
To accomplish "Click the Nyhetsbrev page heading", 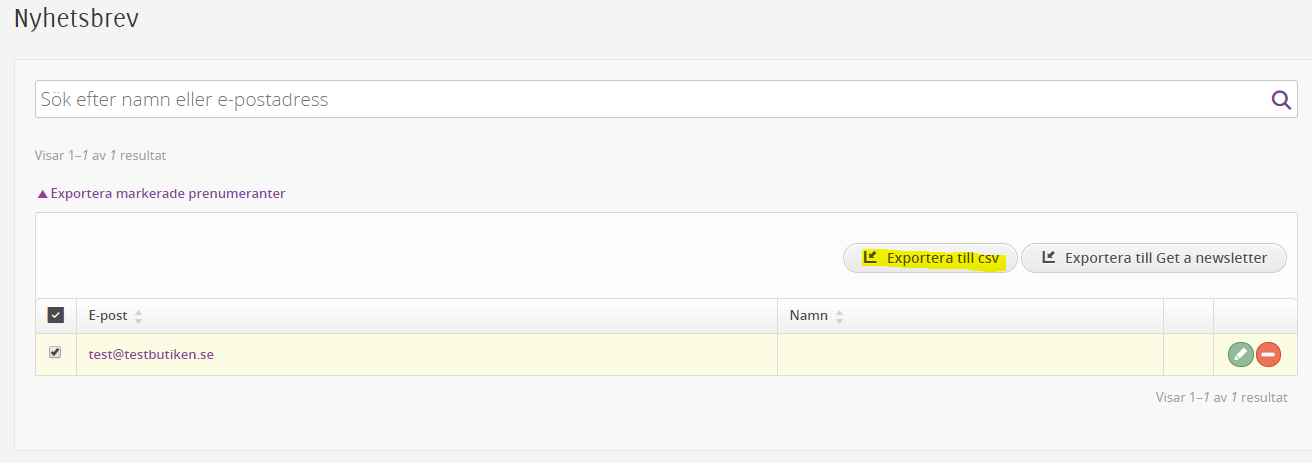I will pos(76,19).
